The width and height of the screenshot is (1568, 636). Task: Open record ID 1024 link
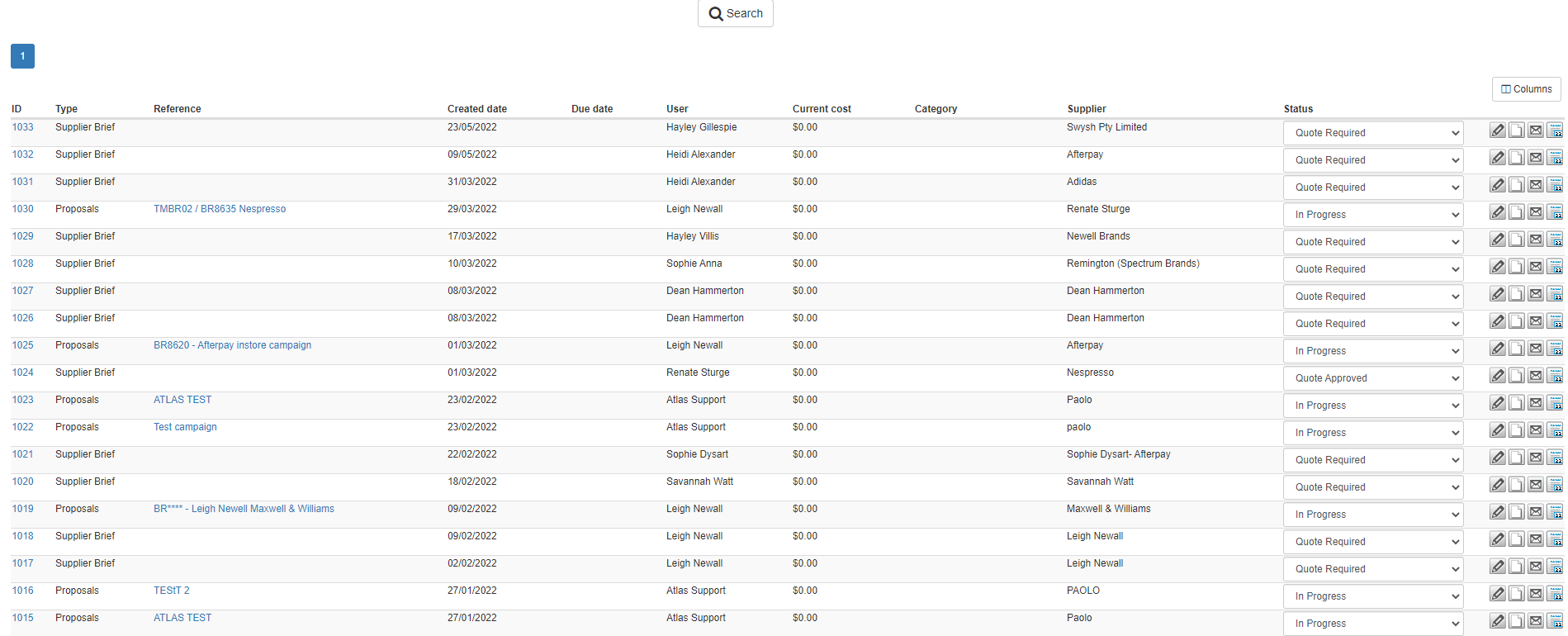click(22, 373)
